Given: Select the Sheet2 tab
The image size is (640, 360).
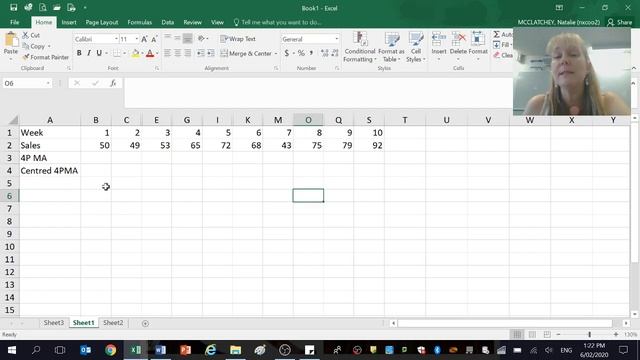Looking at the screenshot, I should 113,322.
